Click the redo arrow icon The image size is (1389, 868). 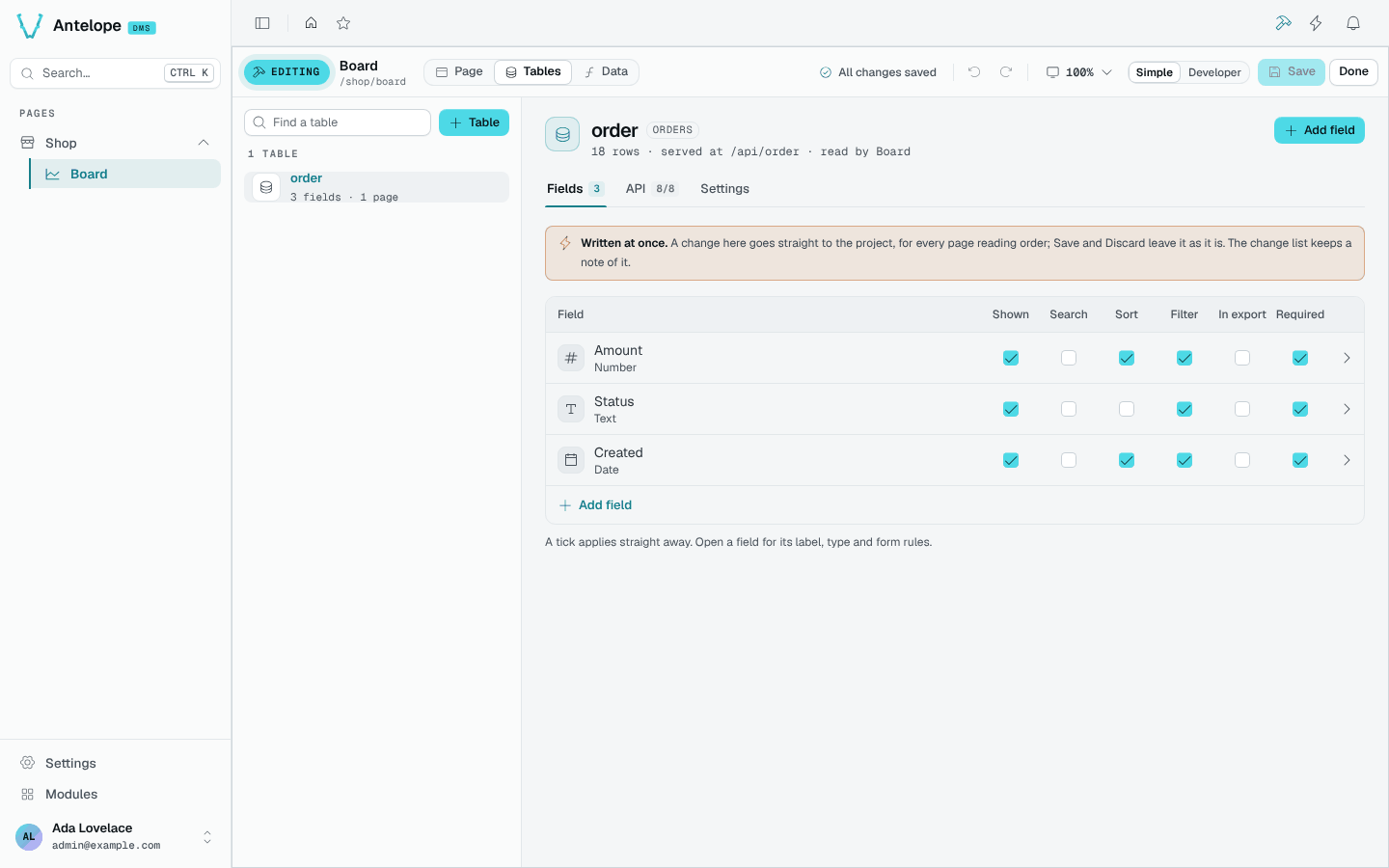click(1006, 72)
